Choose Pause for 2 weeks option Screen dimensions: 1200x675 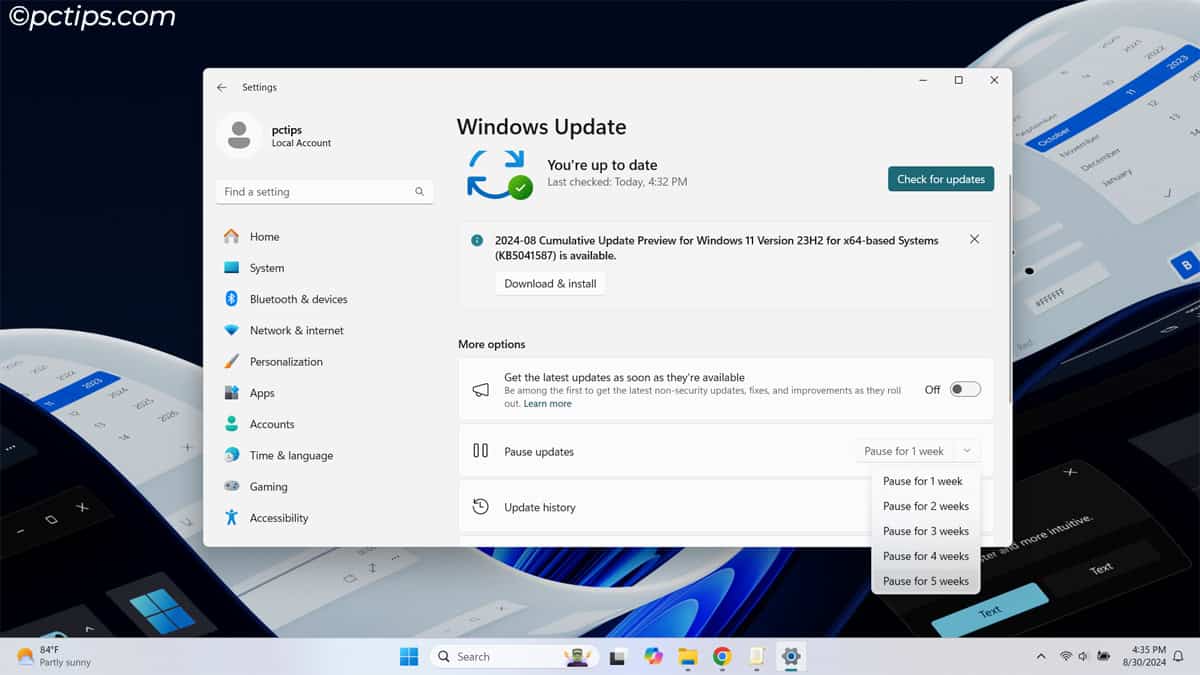925,506
